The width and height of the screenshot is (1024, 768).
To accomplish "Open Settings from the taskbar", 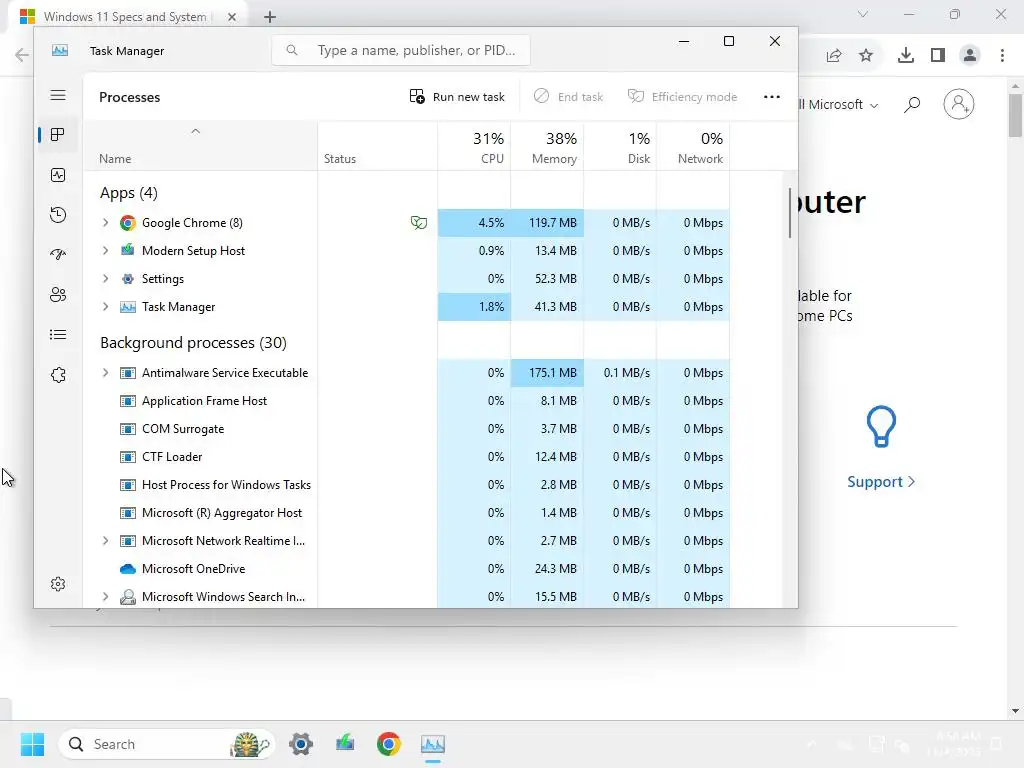I will point(301,744).
